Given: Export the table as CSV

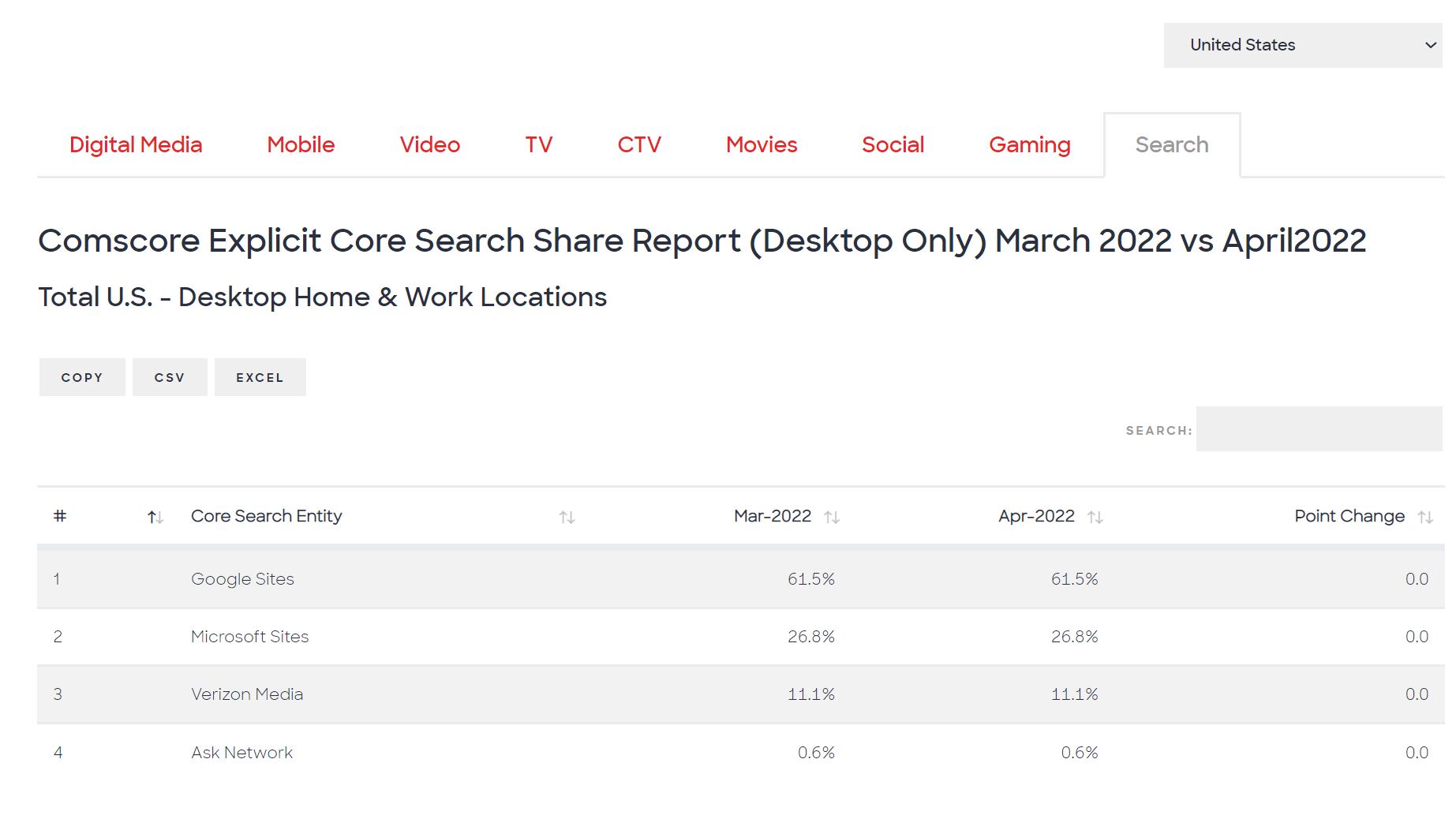Looking at the screenshot, I should (x=170, y=377).
